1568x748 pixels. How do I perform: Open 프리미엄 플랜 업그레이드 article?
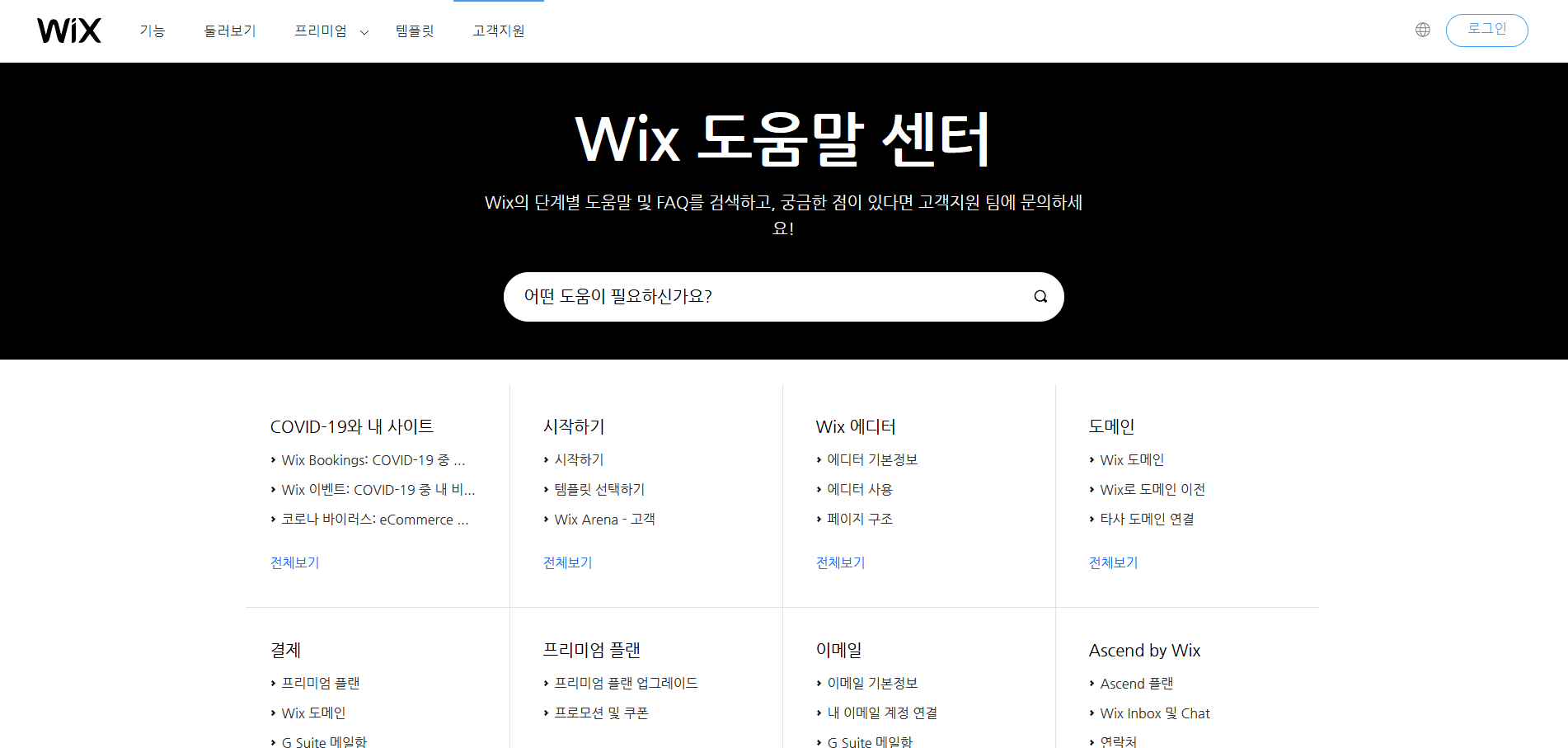pos(626,683)
